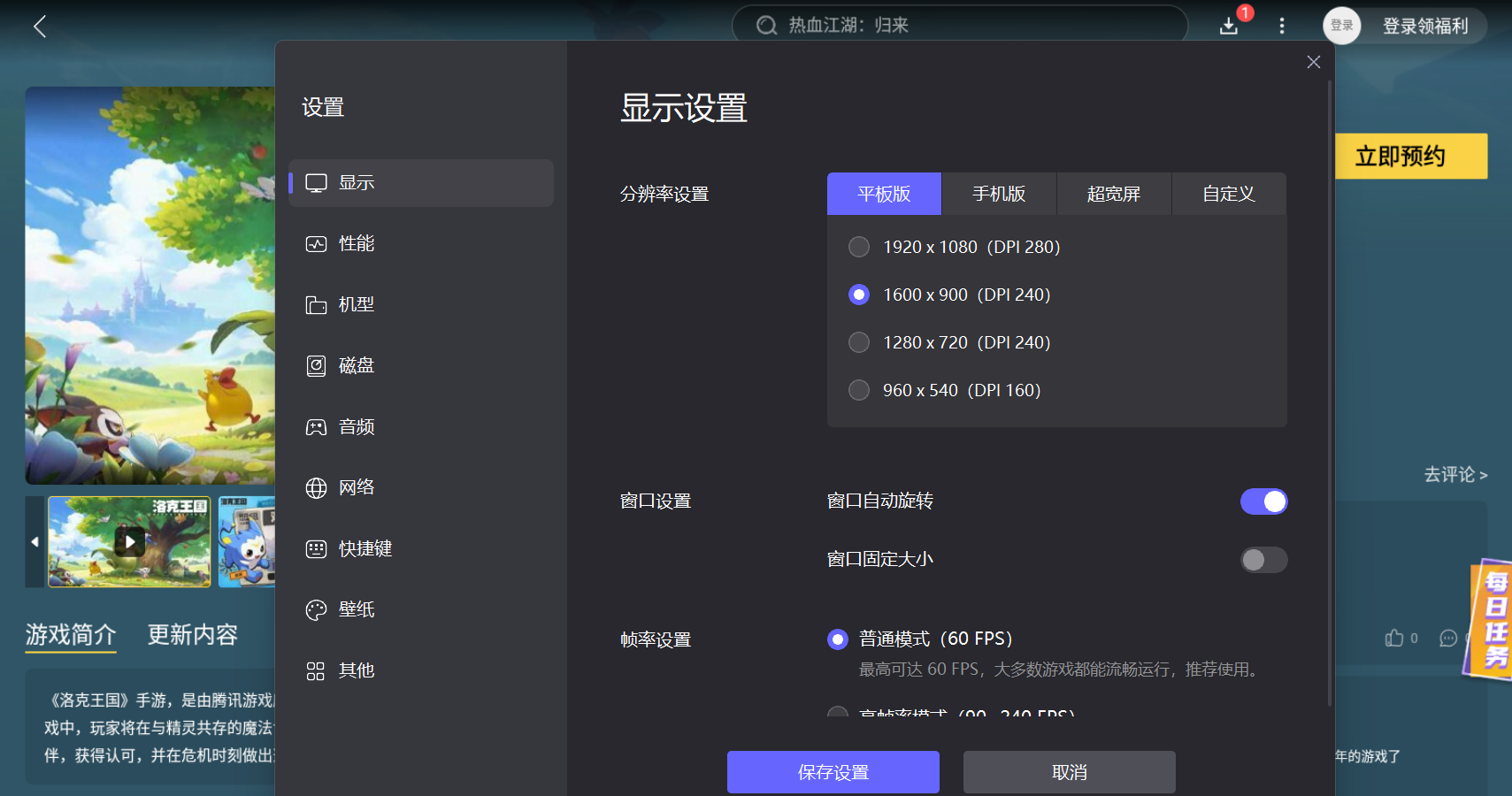
Task: Click the monitor icon beside 显示
Action: (x=316, y=183)
